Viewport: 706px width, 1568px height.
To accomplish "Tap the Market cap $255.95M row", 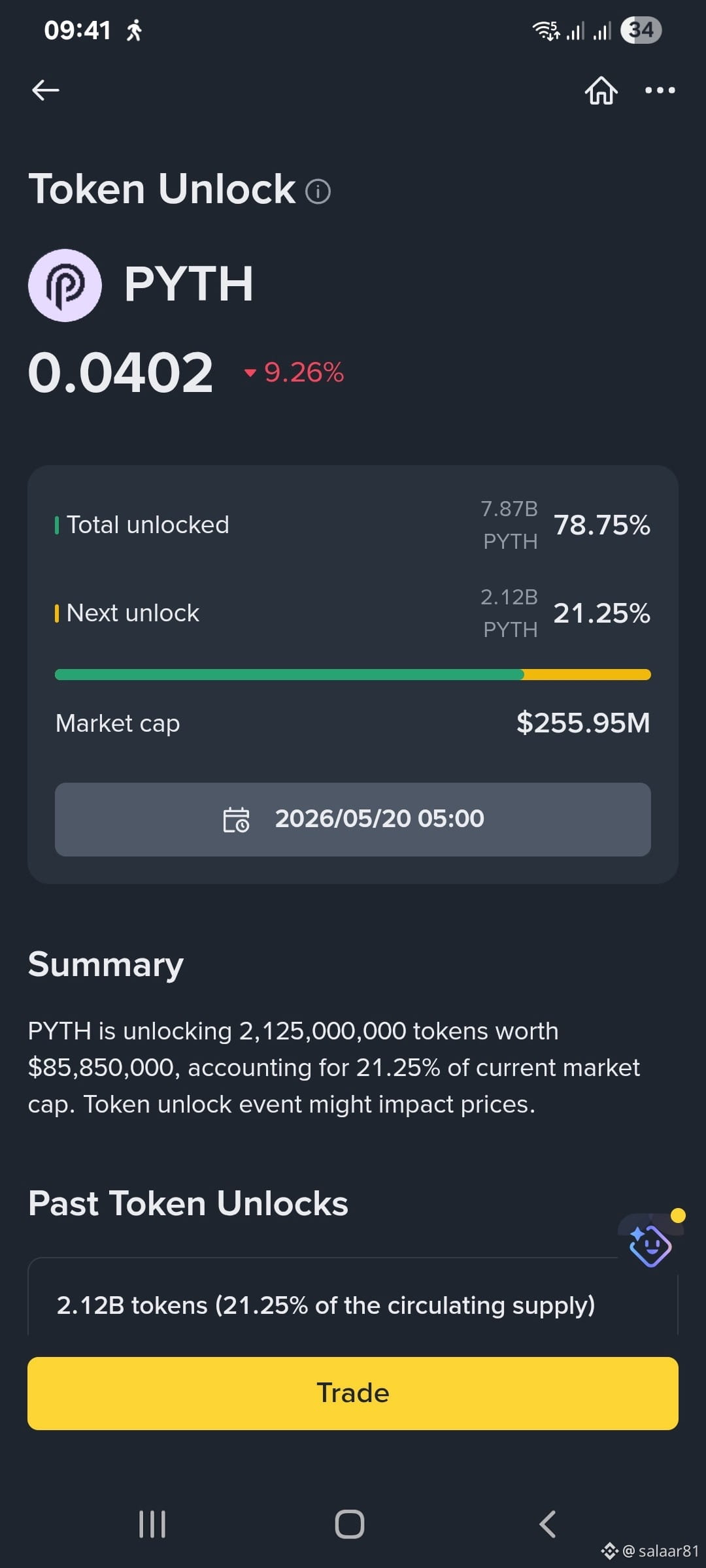I will (353, 723).
